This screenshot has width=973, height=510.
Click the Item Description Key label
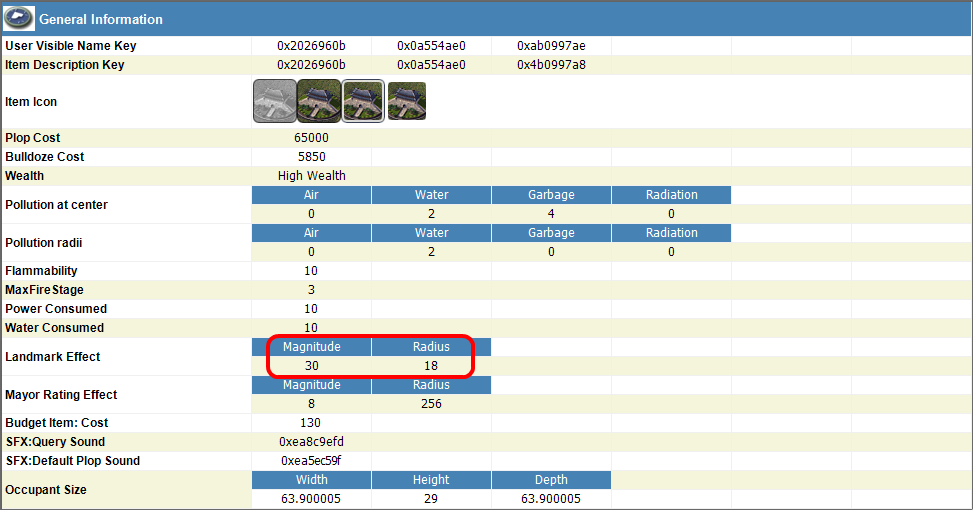click(65, 65)
